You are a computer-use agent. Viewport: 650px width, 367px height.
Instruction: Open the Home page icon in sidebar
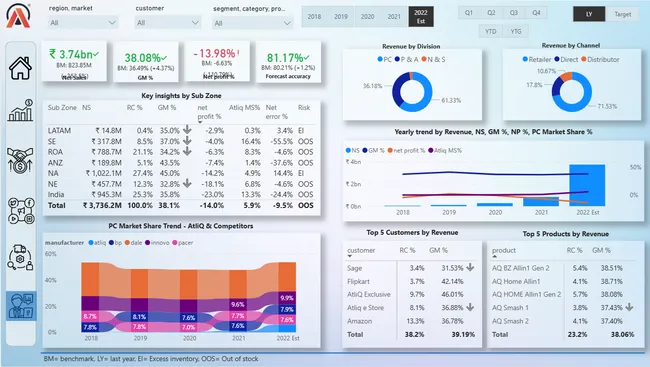tap(20, 68)
